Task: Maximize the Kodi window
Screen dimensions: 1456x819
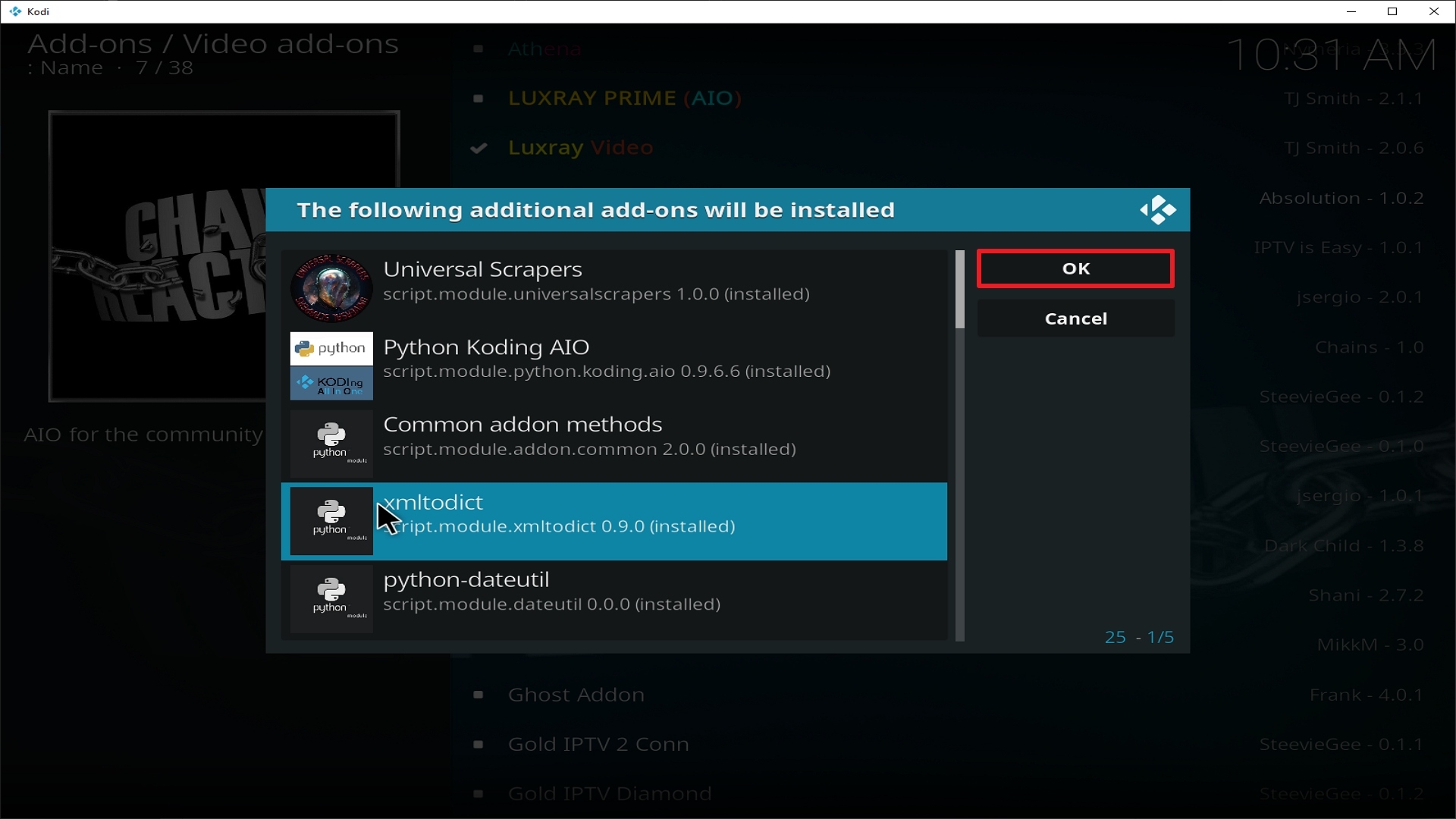Action: pyautogui.click(x=1392, y=11)
